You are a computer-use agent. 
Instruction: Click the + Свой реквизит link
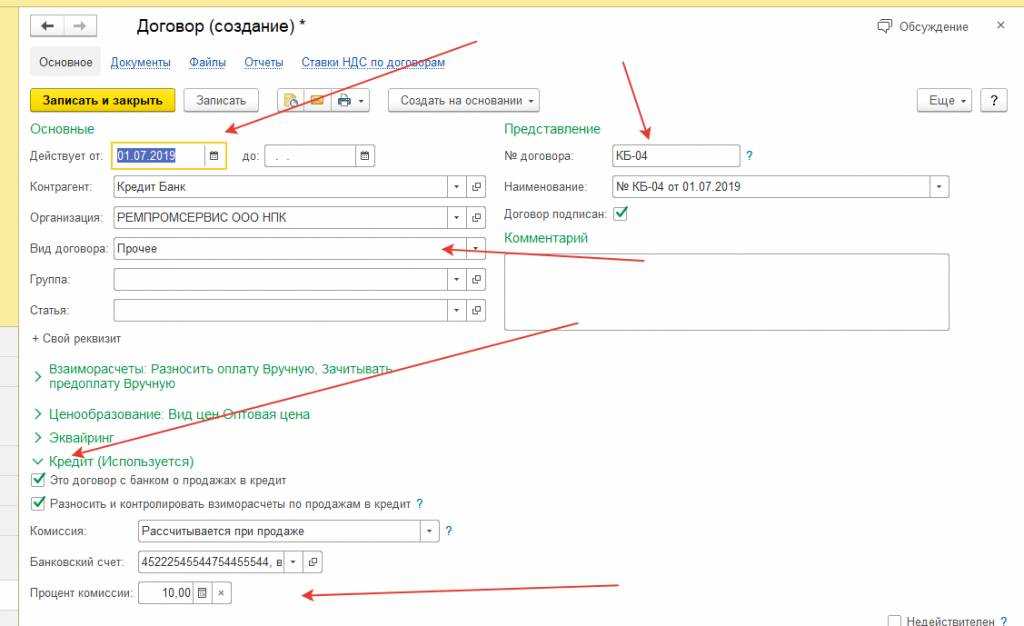76,339
